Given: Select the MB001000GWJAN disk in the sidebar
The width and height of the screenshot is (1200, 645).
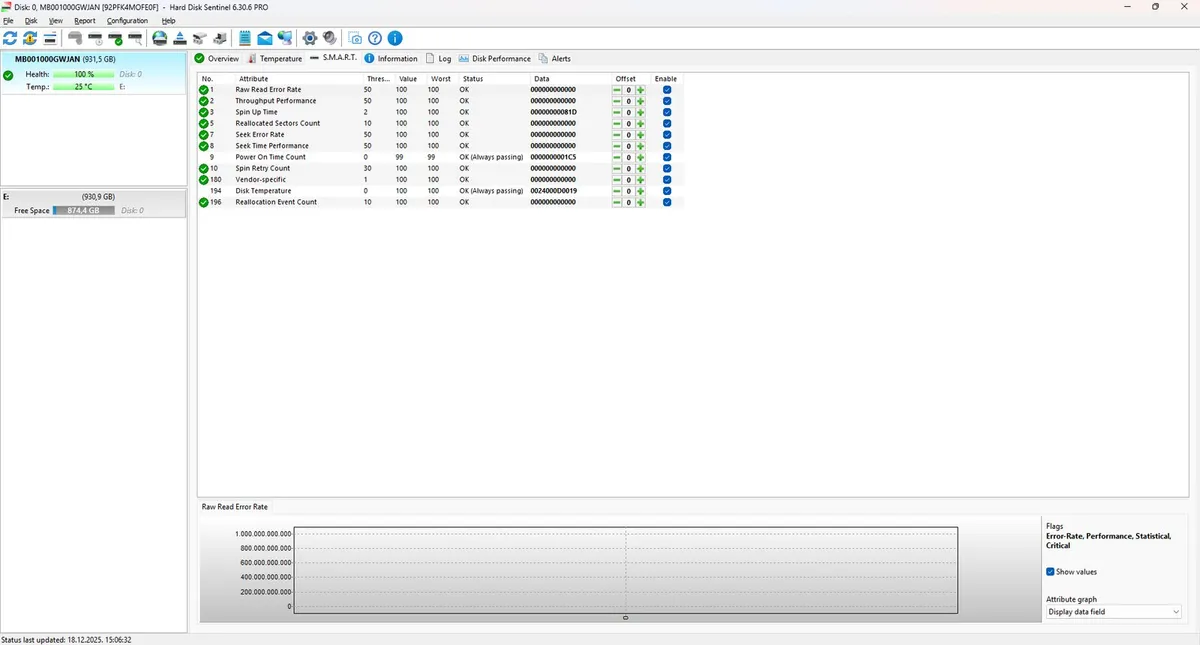Looking at the screenshot, I should pyautogui.click(x=60, y=59).
